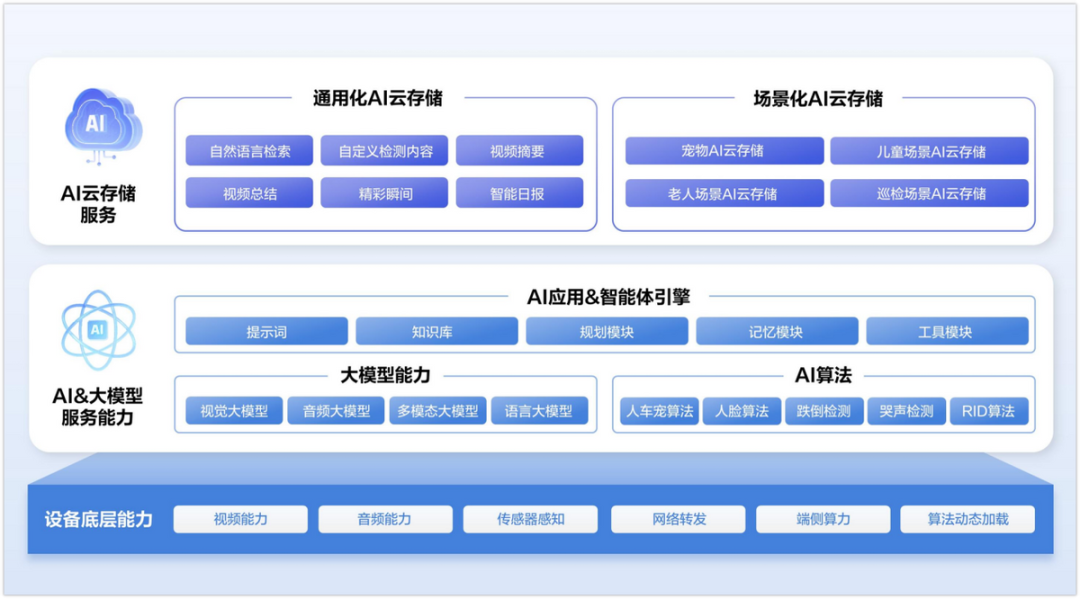
Task: Click the 端侧算力 capability box
Action: 823,519
